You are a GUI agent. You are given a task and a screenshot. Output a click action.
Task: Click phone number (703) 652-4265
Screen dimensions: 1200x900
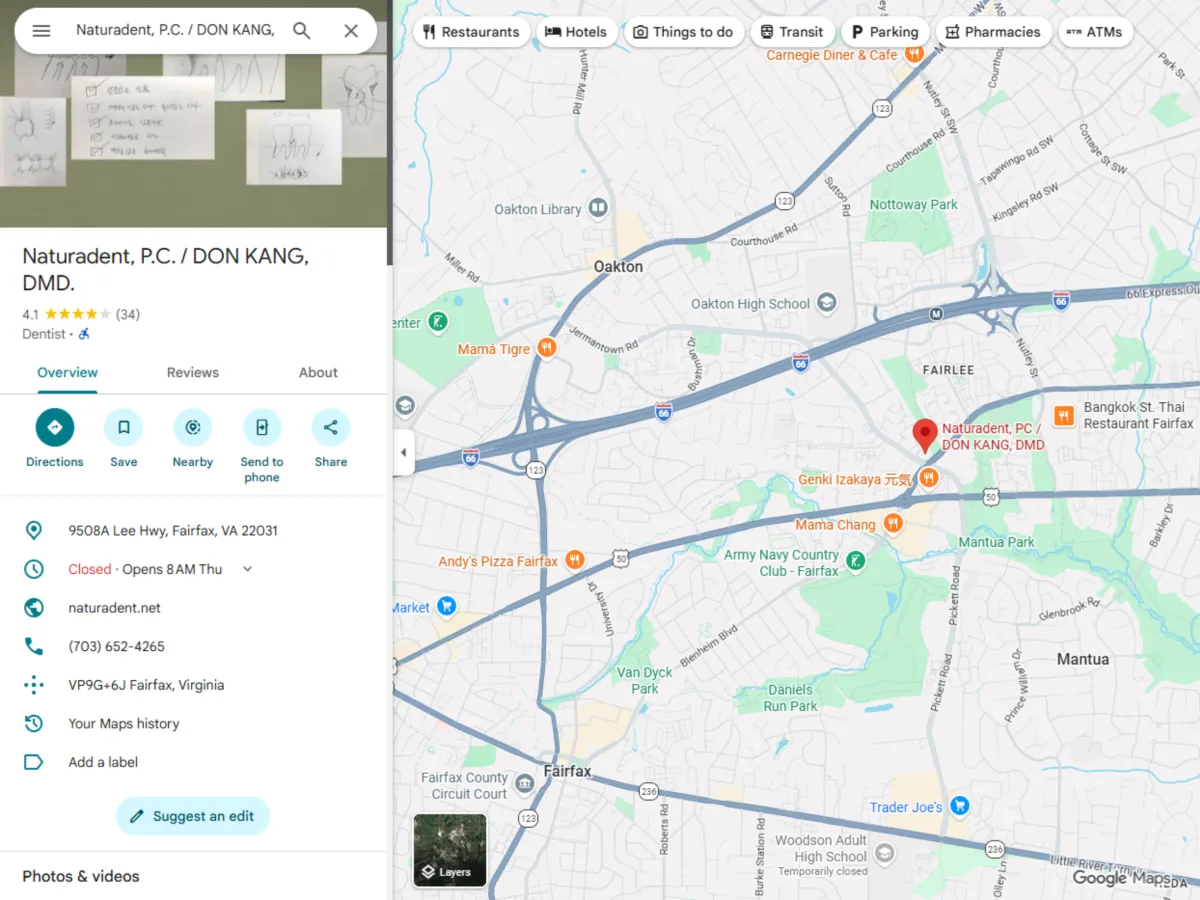coord(116,647)
